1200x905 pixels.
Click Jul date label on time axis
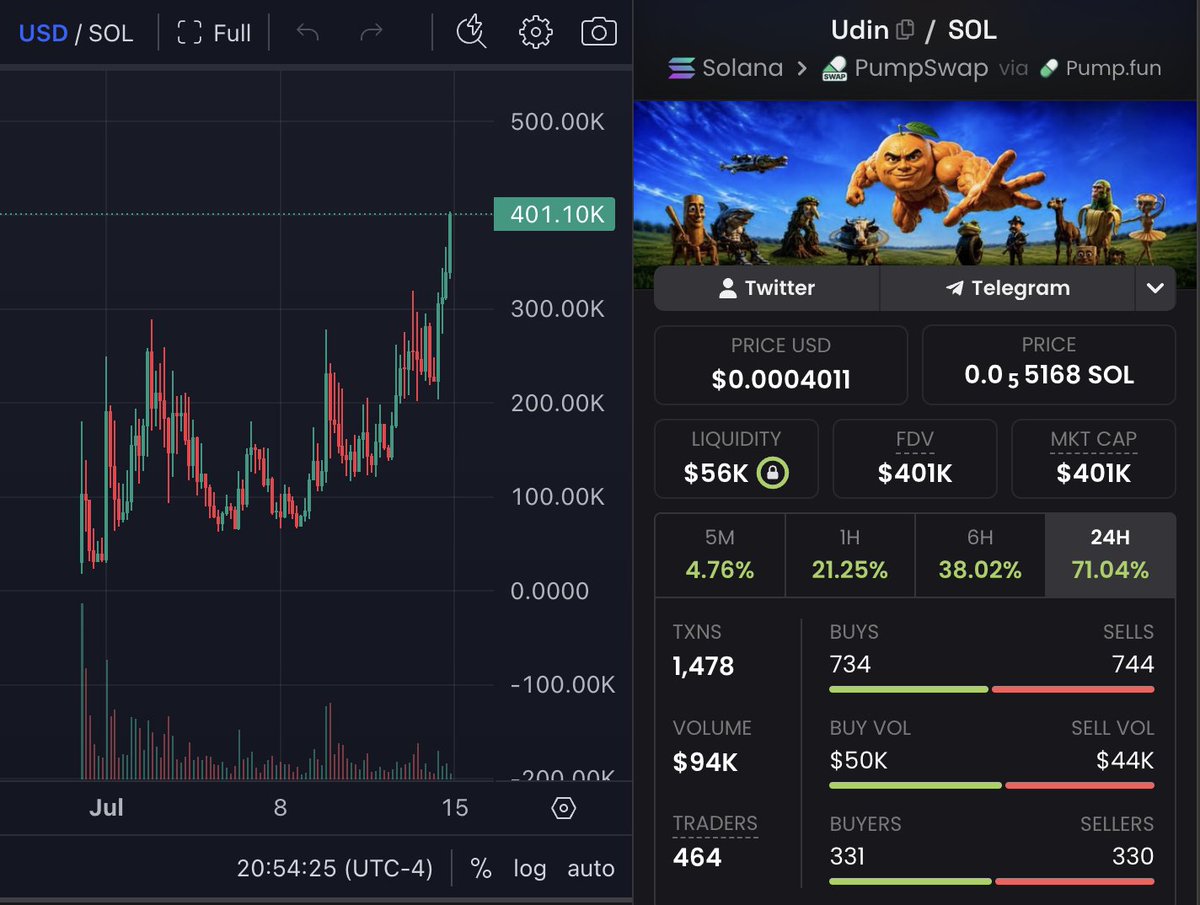point(106,808)
